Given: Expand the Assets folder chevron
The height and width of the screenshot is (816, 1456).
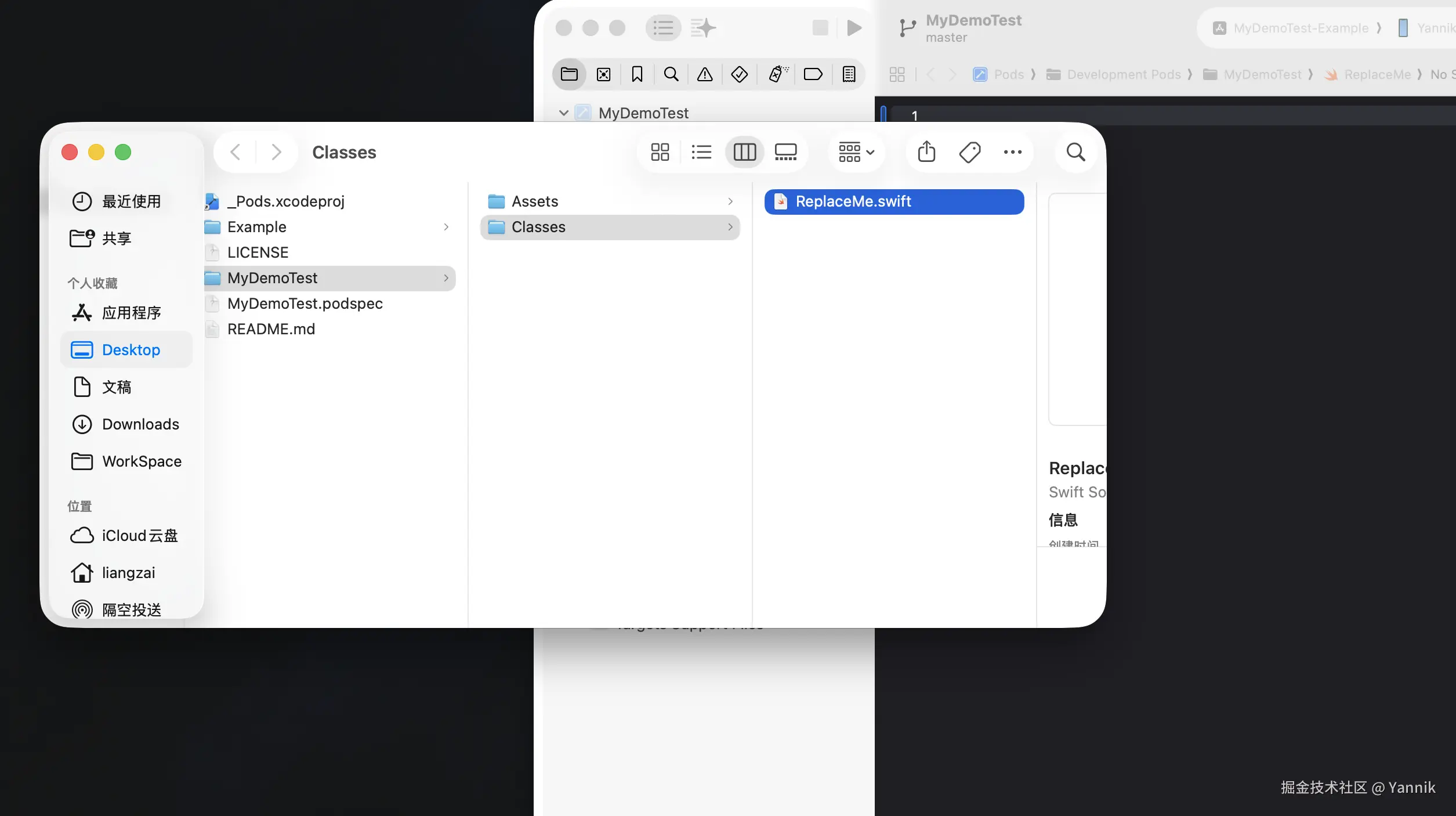Looking at the screenshot, I should (x=730, y=201).
